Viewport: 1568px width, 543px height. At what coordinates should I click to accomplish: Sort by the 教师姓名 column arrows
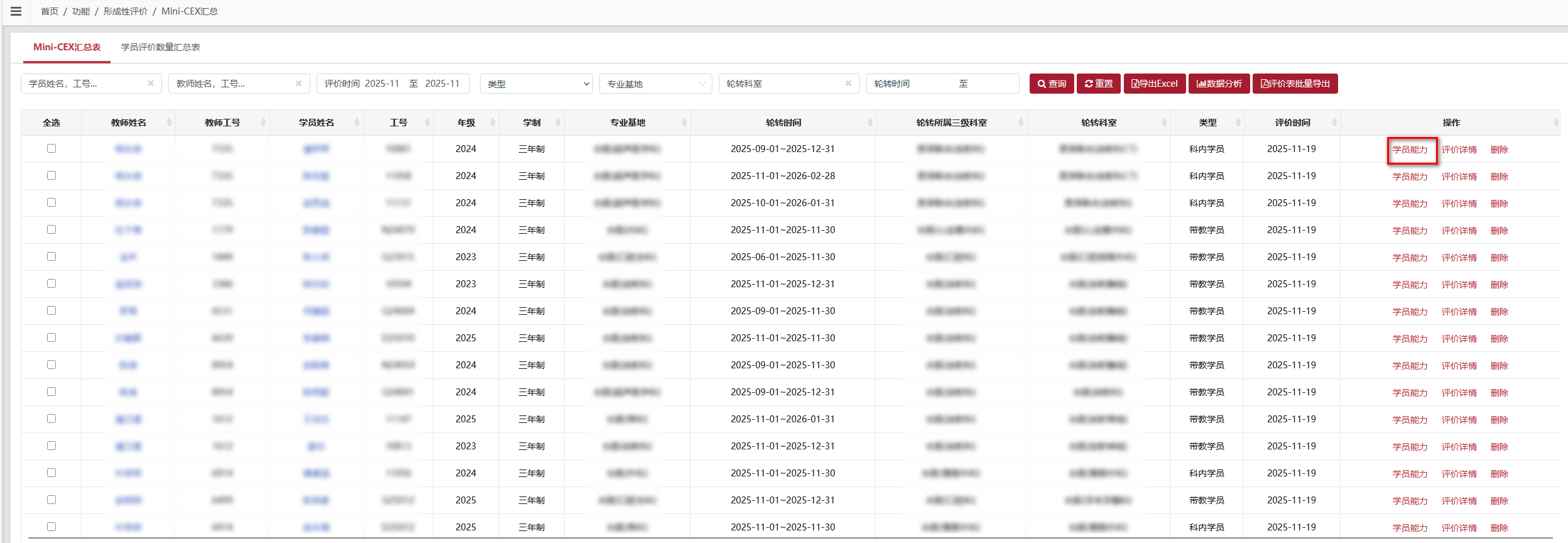tap(169, 123)
